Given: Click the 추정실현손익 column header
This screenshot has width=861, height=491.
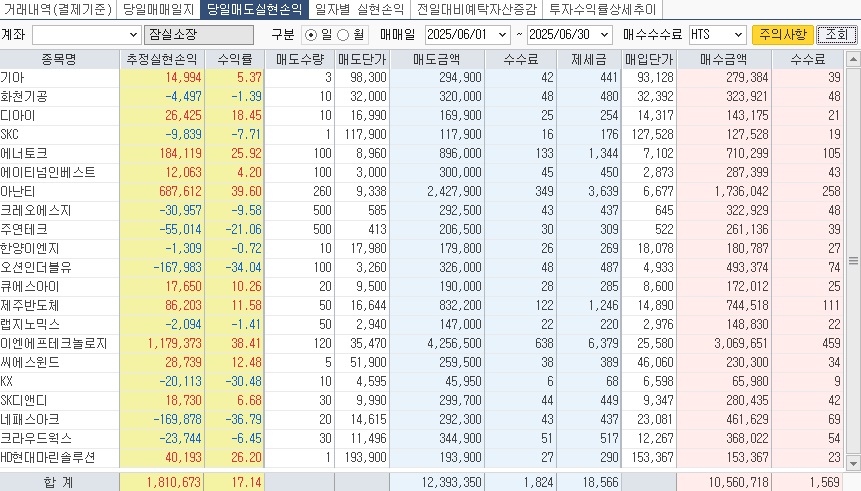Looking at the screenshot, I should click(x=161, y=59).
